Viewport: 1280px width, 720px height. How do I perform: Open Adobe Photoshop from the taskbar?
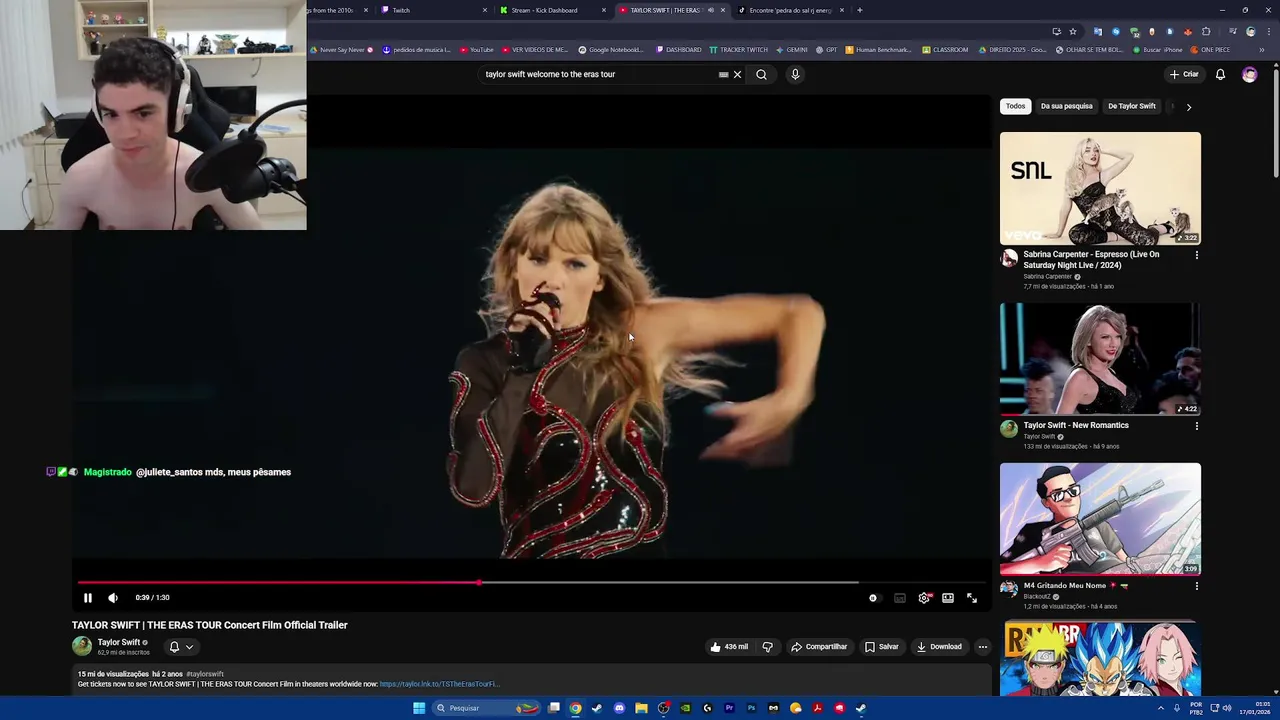[x=751, y=708]
